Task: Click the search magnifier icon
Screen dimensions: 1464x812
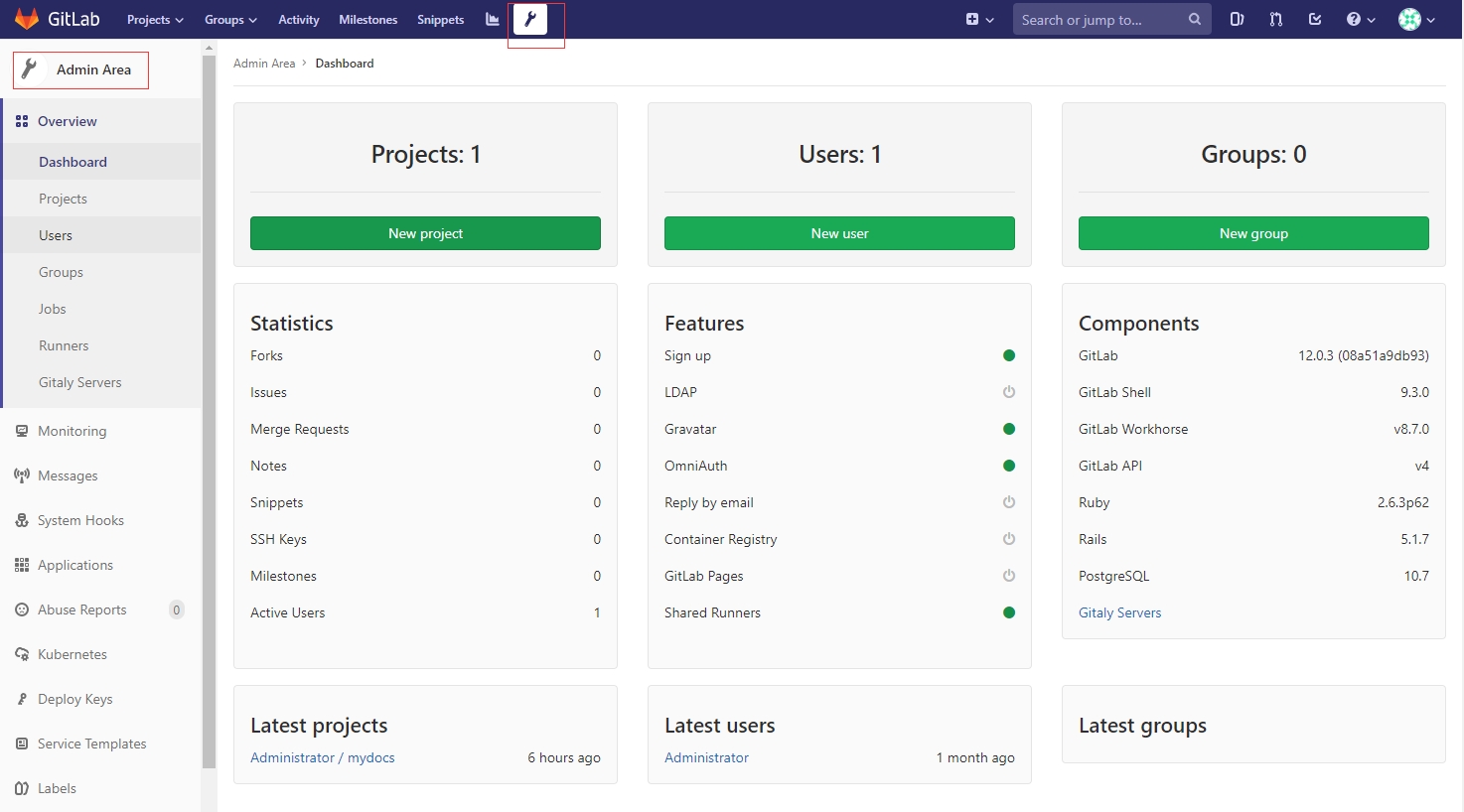Action: point(1194,20)
